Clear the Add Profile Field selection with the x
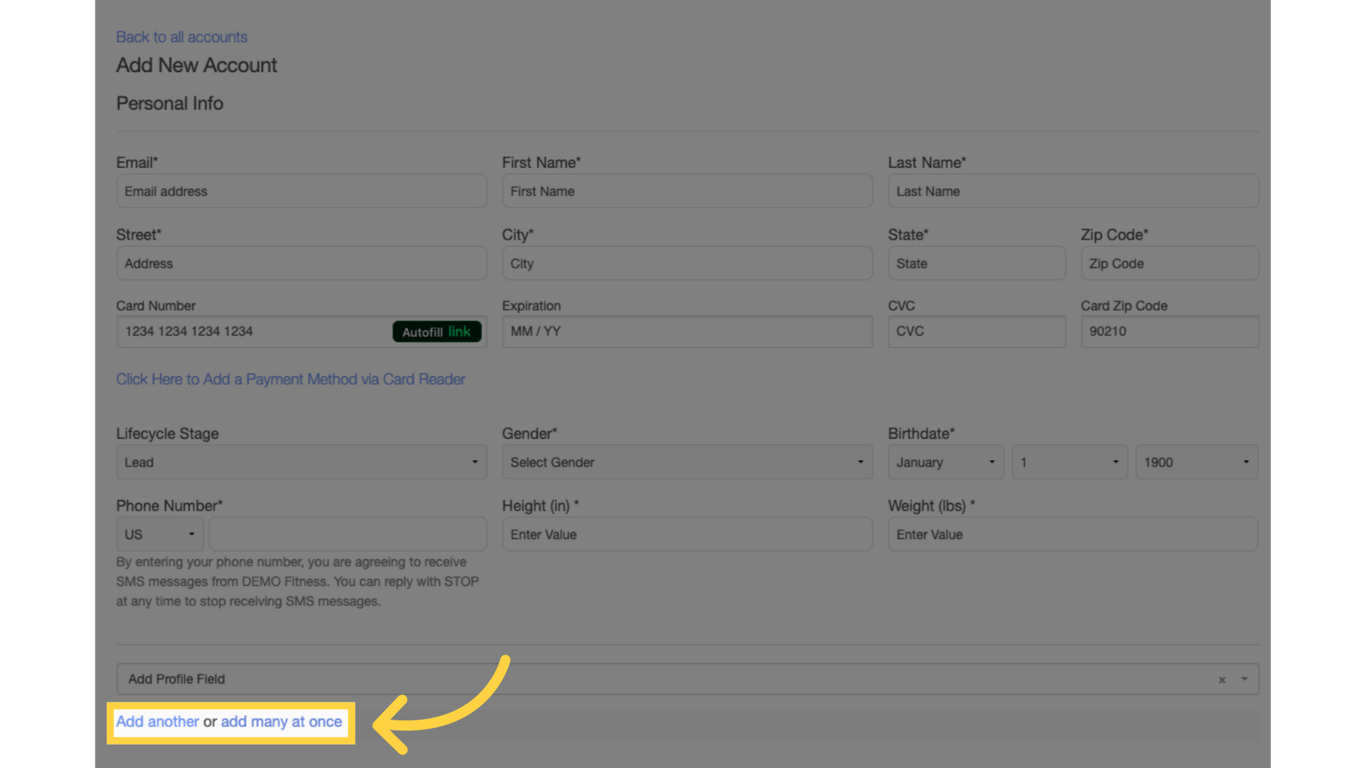1366x768 pixels. point(1221,679)
